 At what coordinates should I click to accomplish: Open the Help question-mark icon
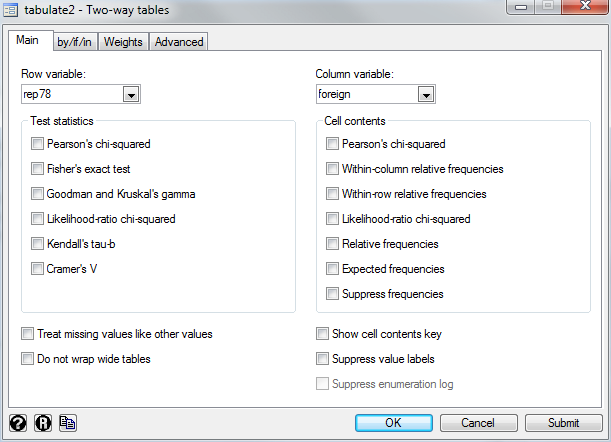coord(18,423)
